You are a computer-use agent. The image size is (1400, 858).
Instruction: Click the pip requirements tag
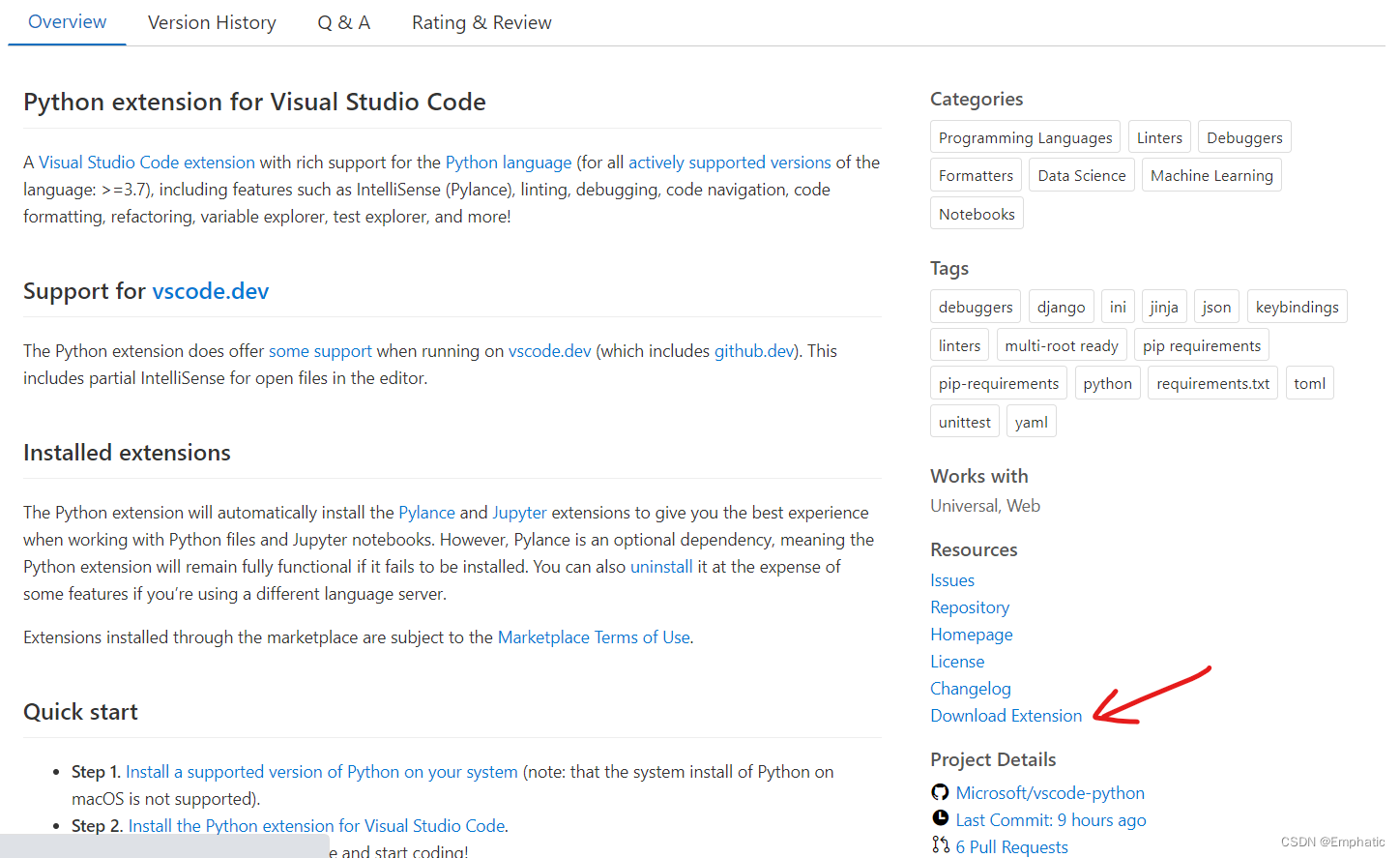tap(1202, 345)
